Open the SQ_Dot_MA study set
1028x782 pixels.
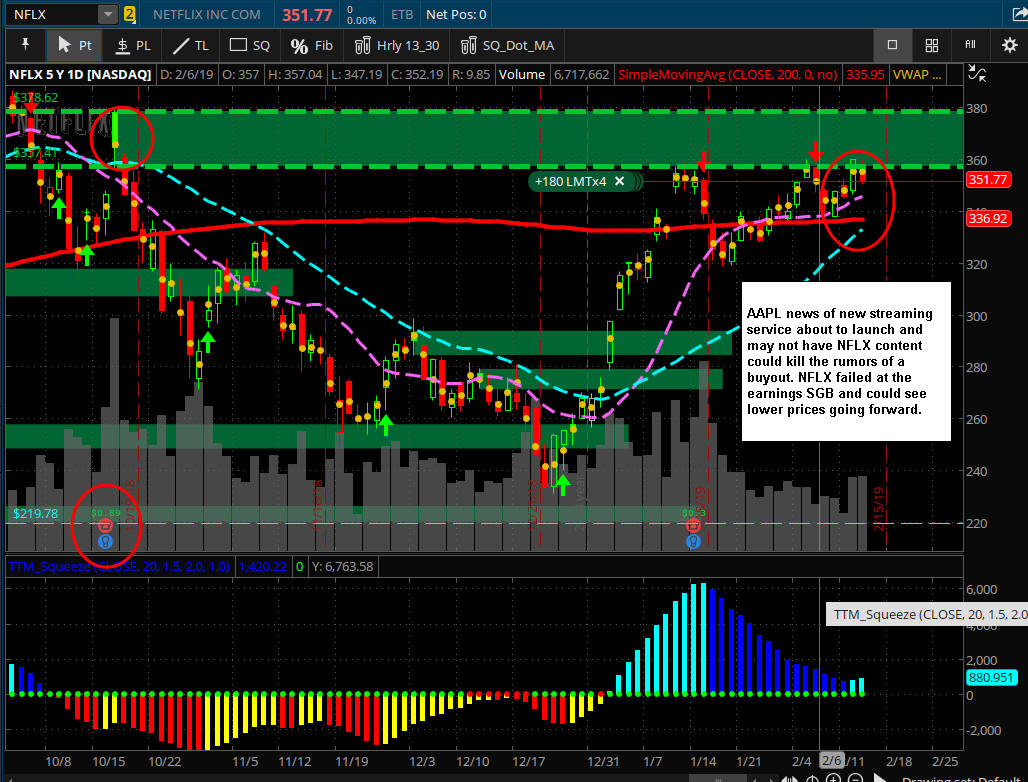[x=507, y=45]
